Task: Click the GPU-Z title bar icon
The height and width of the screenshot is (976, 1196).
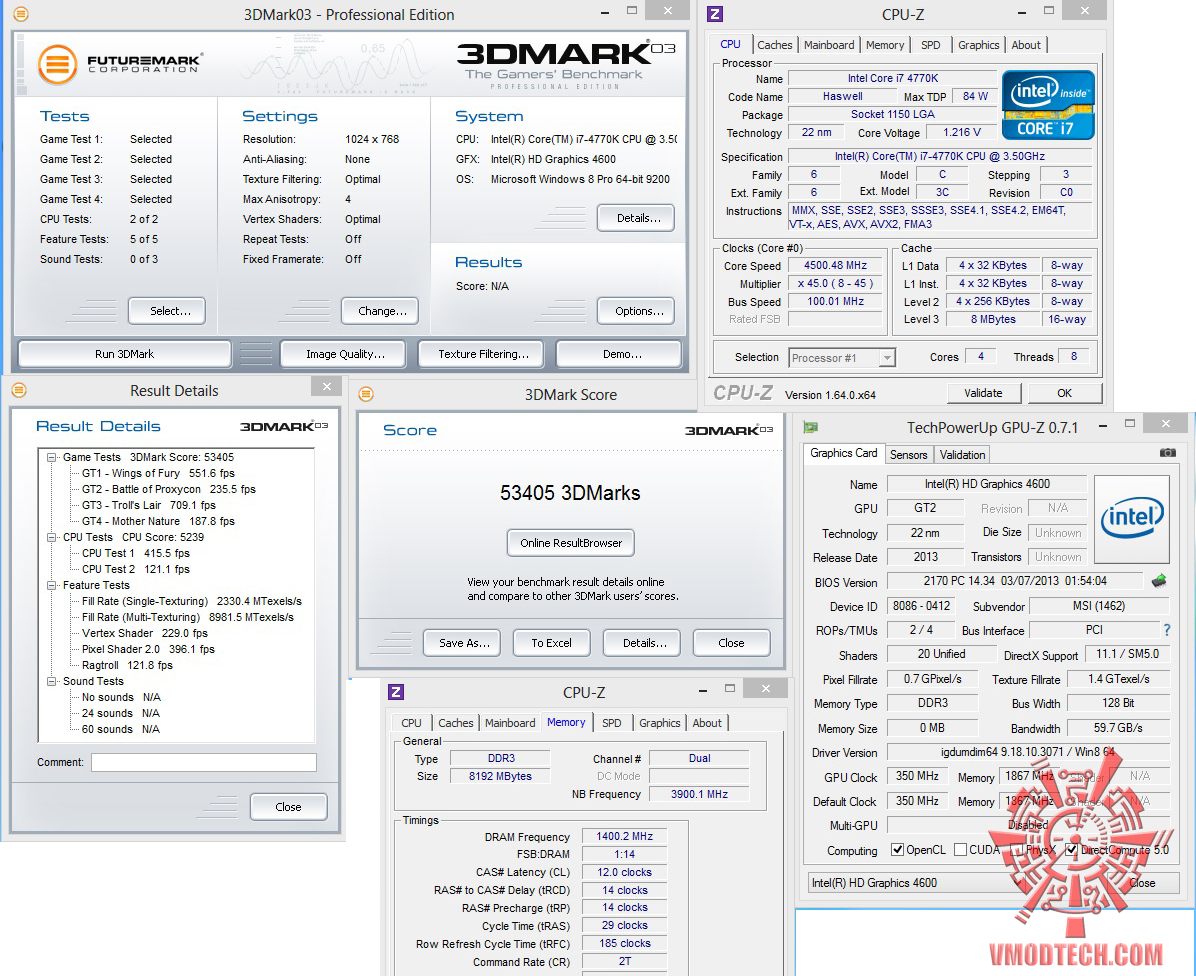Action: coord(811,427)
